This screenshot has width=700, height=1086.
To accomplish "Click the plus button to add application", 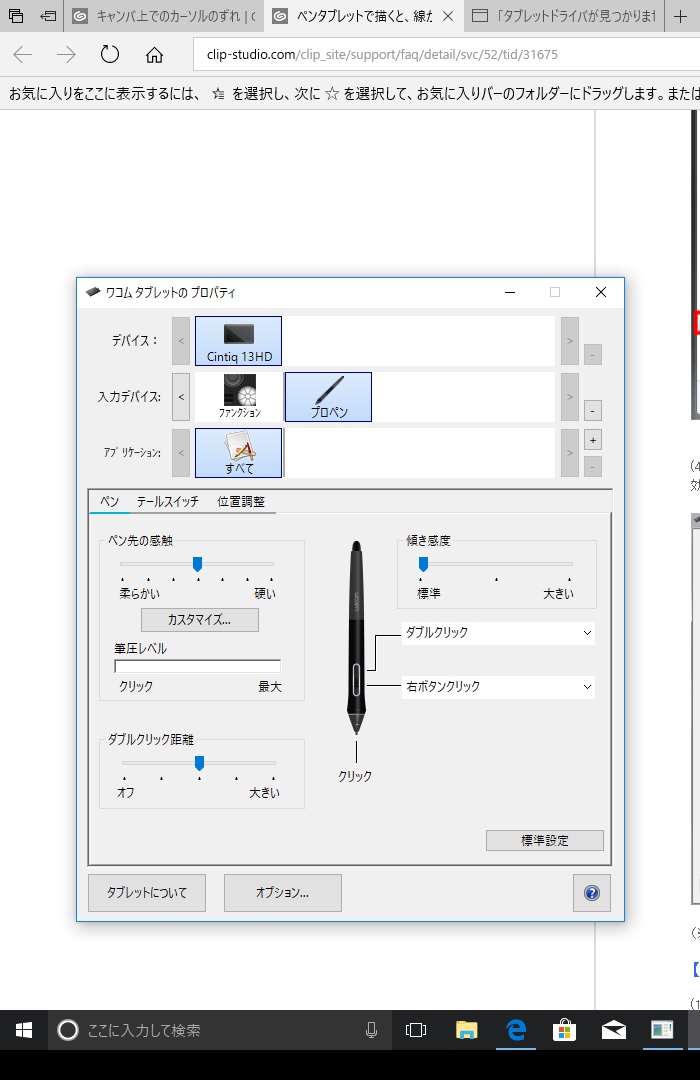I will click(x=593, y=440).
